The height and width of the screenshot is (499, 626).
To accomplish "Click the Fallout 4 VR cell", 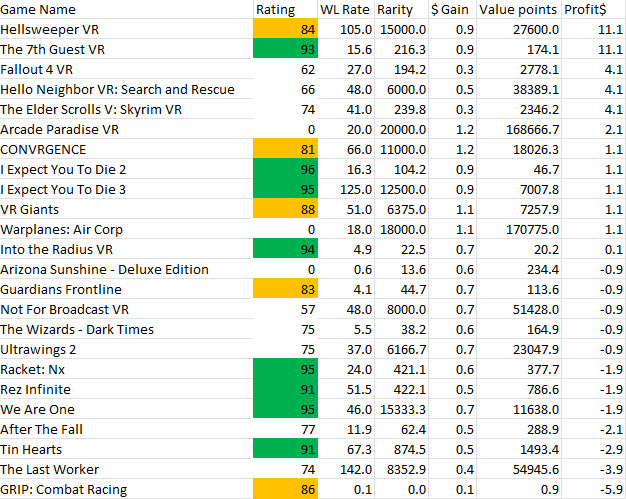I will point(126,69).
